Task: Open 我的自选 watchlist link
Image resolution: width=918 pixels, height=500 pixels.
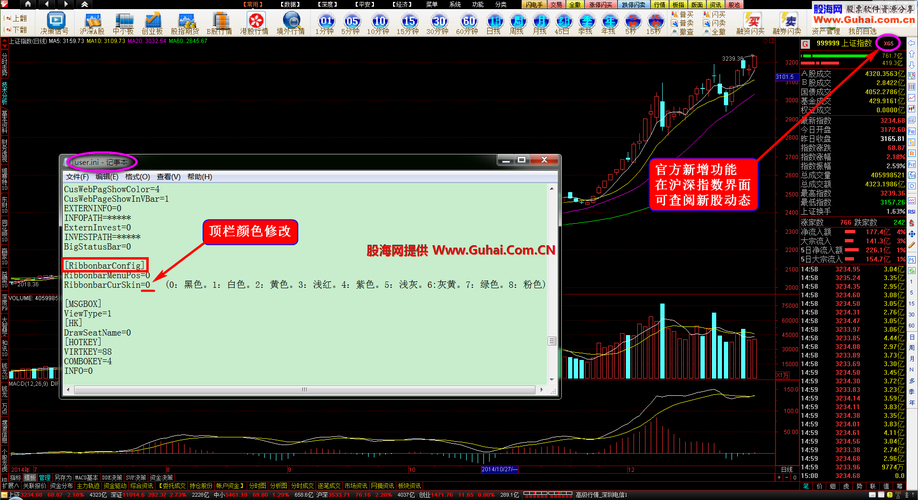Action: (x=862, y=31)
